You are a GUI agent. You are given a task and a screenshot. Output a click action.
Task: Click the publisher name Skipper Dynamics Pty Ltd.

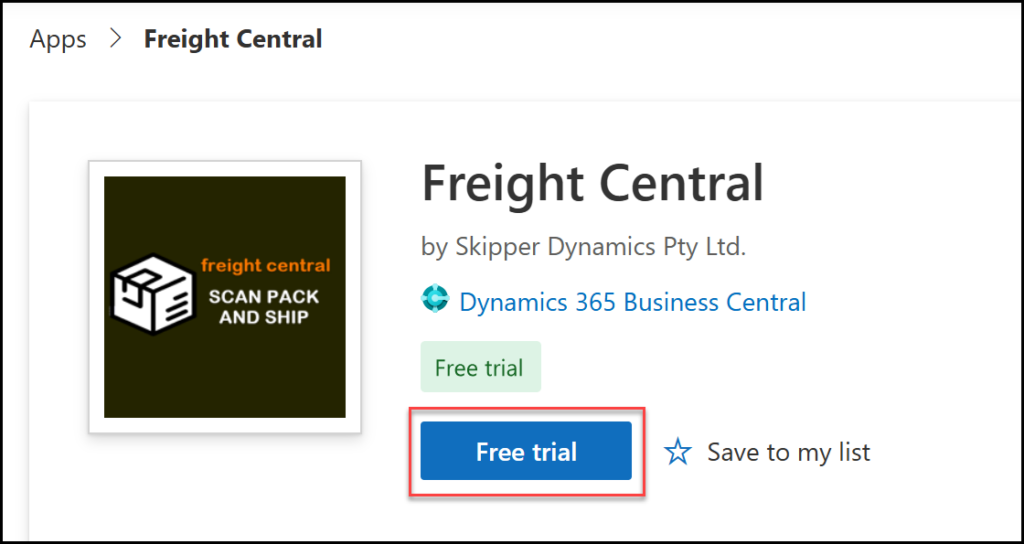[598, 247]
